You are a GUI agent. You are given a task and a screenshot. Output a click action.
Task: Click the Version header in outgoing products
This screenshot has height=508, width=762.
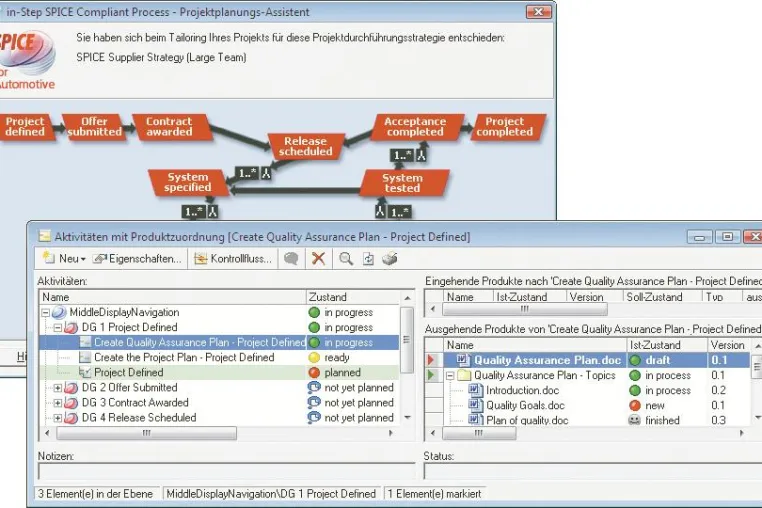[x=727, y=345]
